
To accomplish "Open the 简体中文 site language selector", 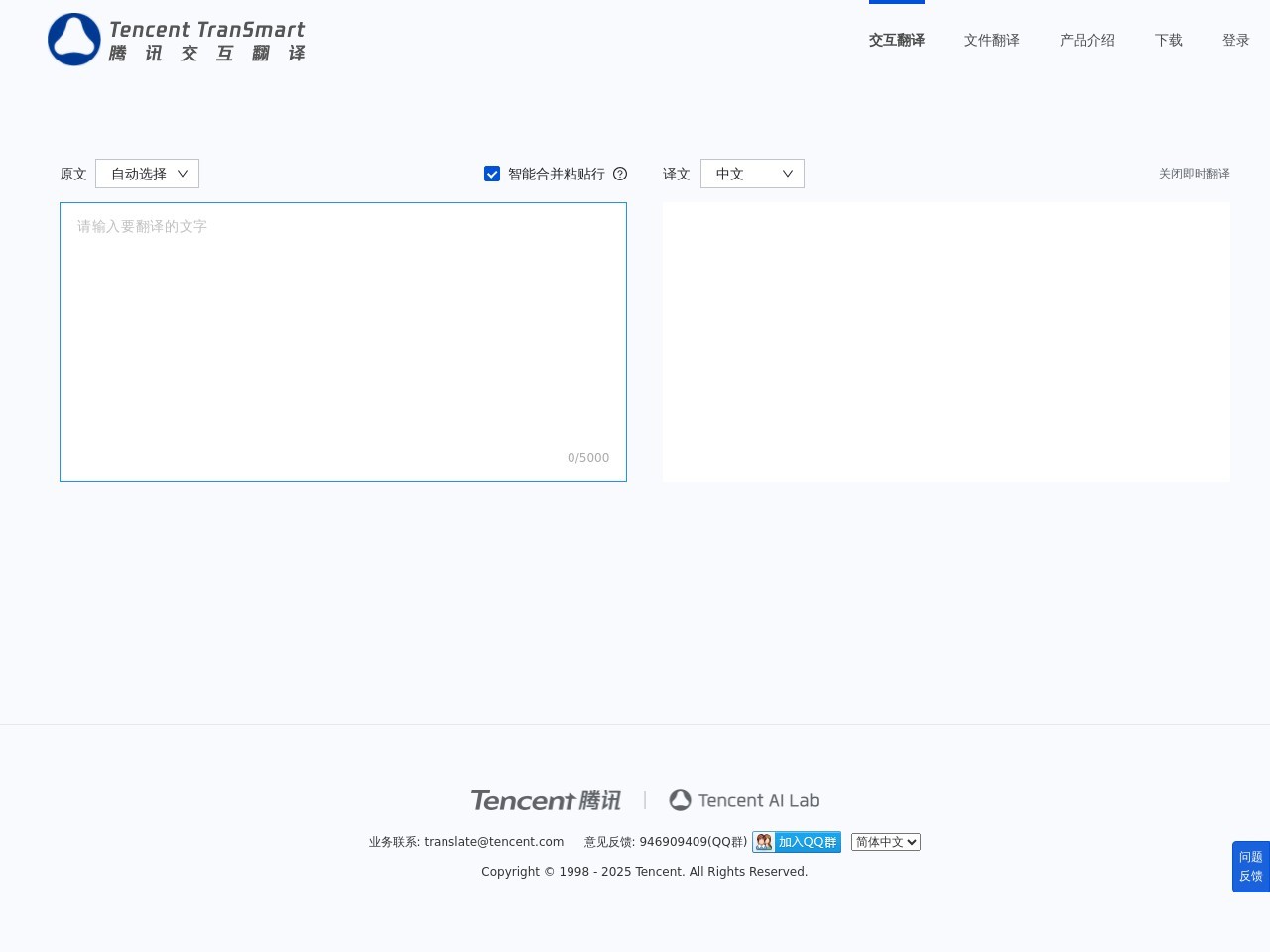I will click(886, 842).
